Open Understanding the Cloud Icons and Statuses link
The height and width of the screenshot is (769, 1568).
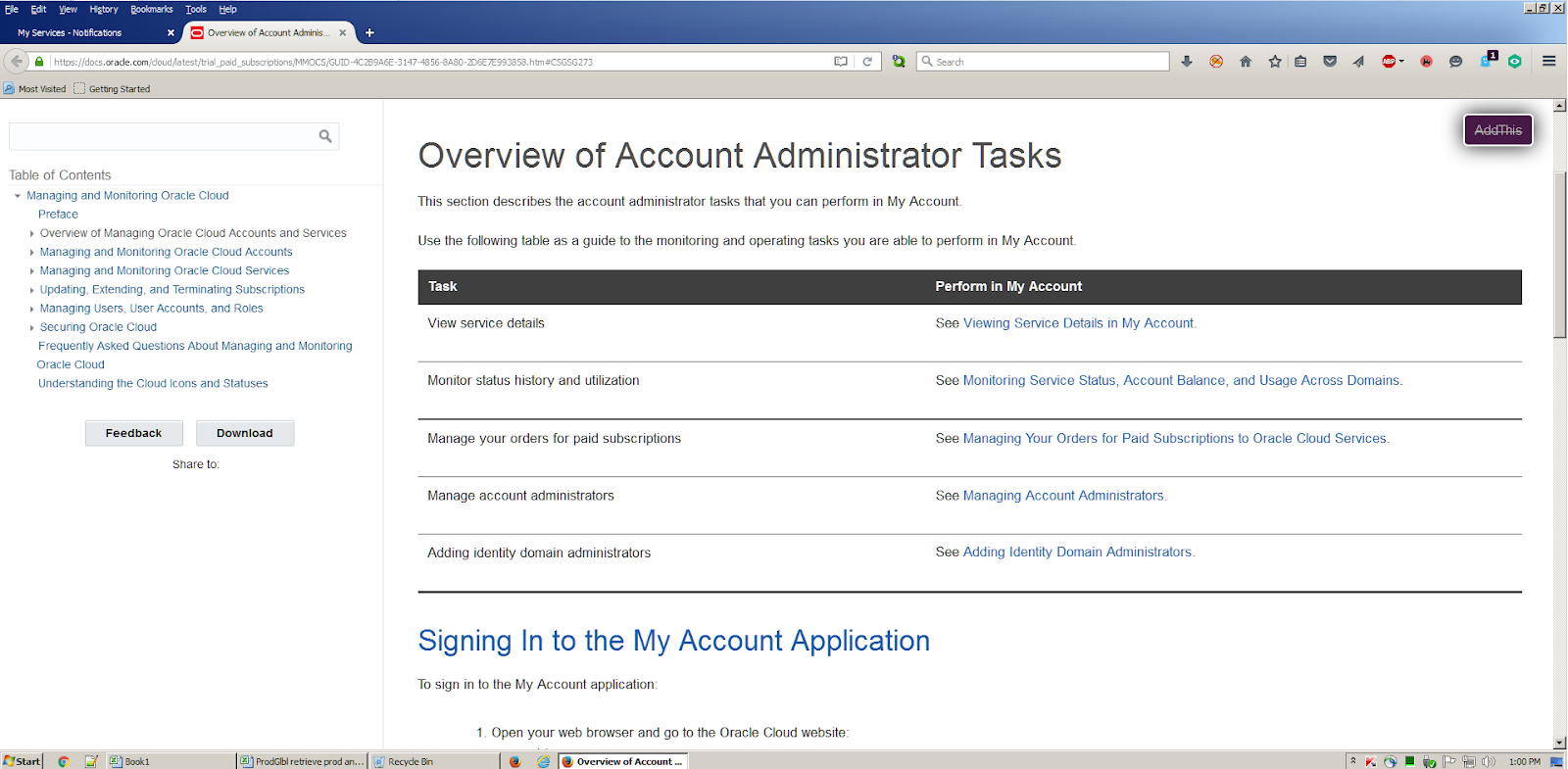point(153,384)
